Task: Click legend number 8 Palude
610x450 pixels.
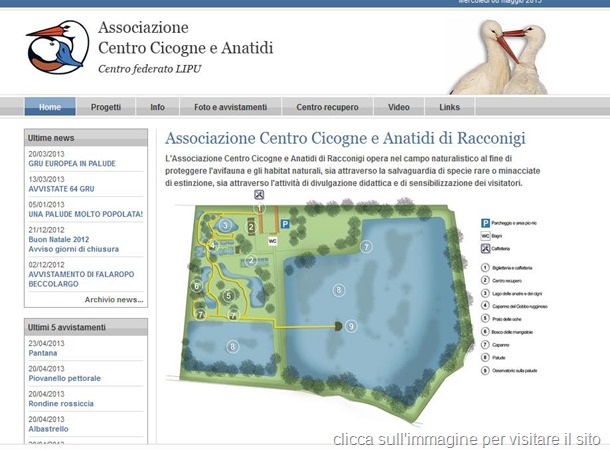Action: click(x=485, y=357)
